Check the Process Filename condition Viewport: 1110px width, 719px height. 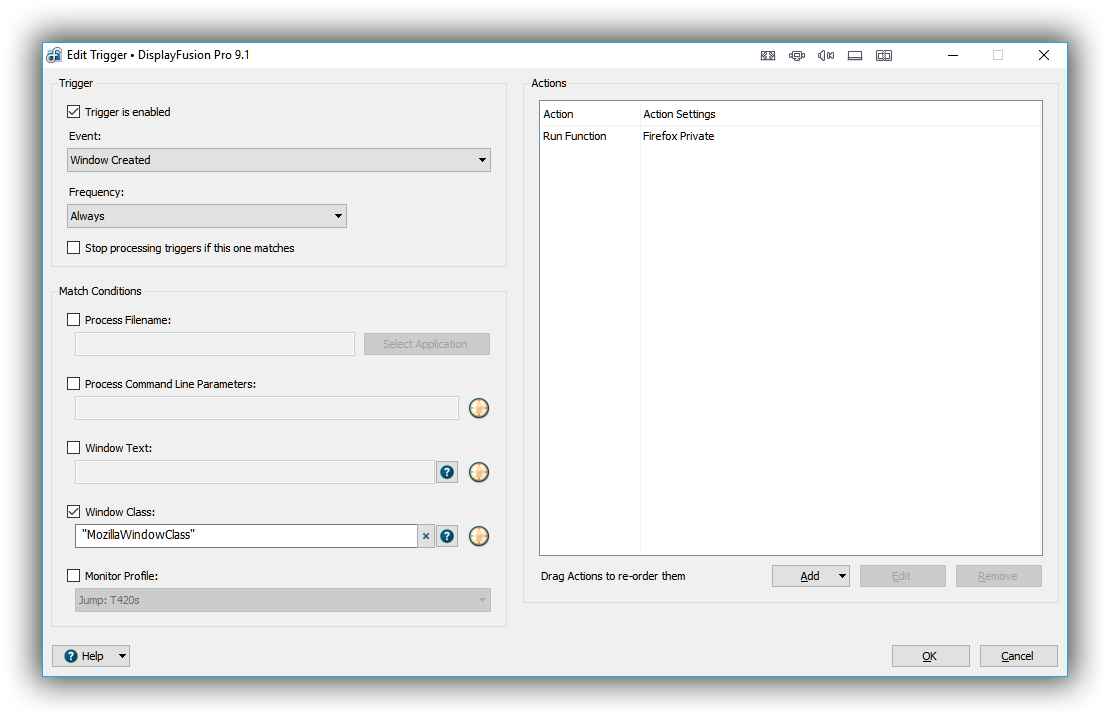(x=74, y=320)
